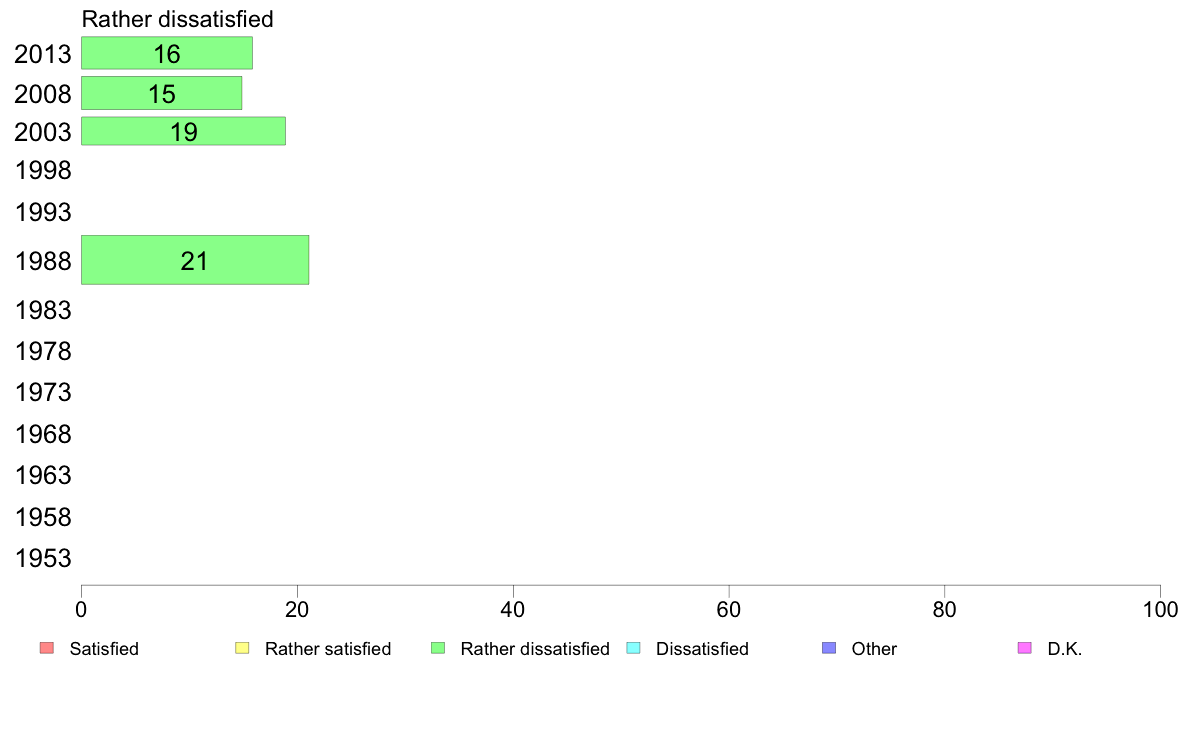
Task: Click the red Satisfied legend swatch
Action: (47, 648)
